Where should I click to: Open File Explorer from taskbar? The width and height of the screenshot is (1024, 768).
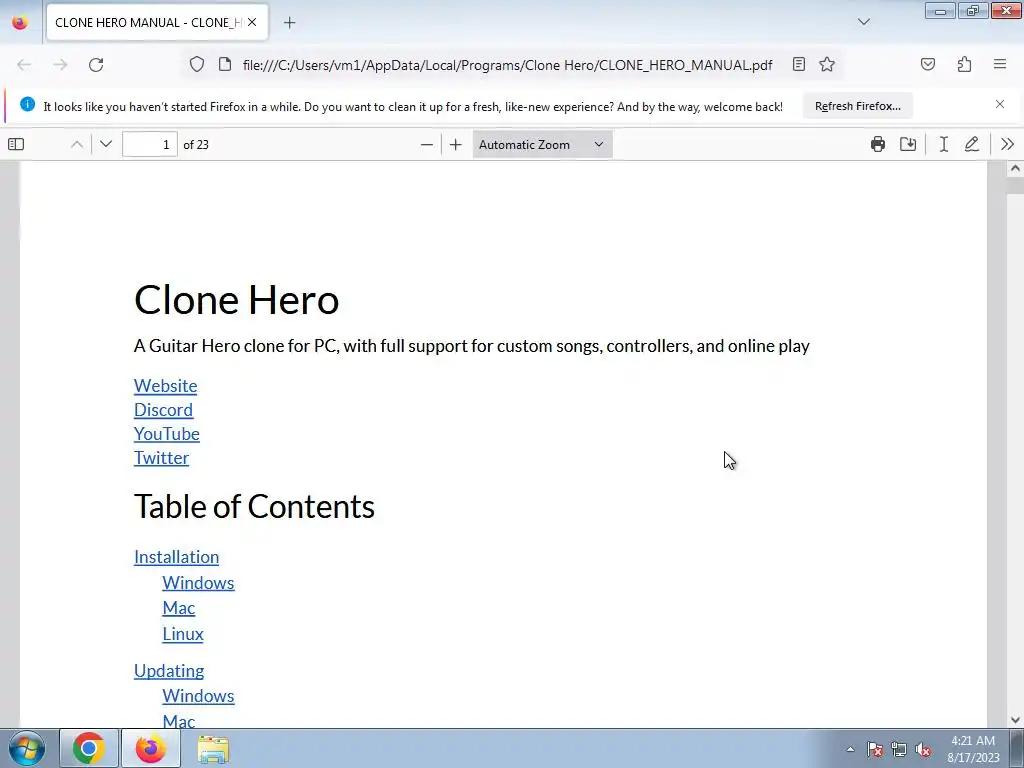(213, 748)
